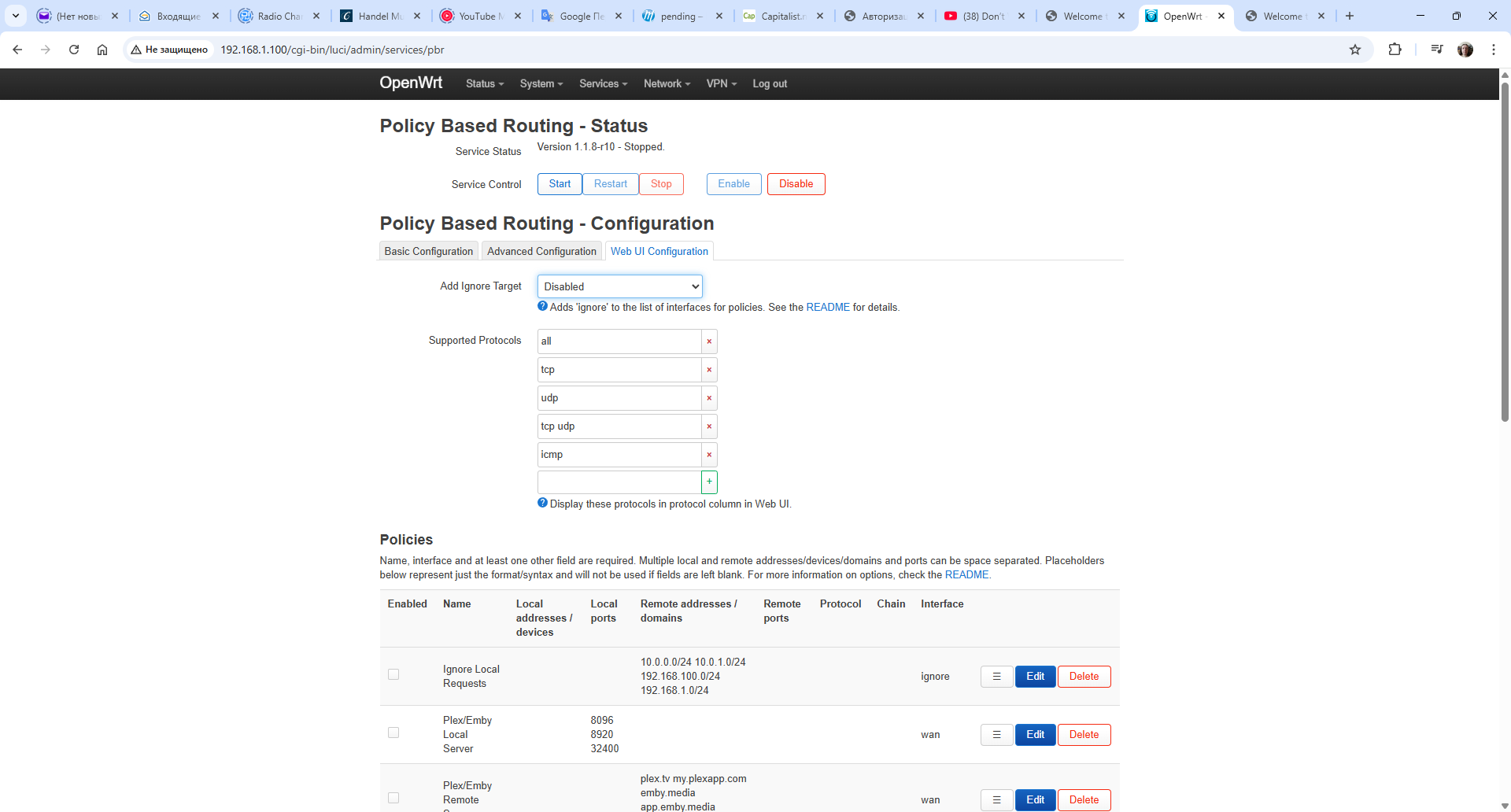Image resolution: width=1511 pixels, height=812 pixels.
Task: Switch to Advanced Configuration tab
Action: point(541,251)
